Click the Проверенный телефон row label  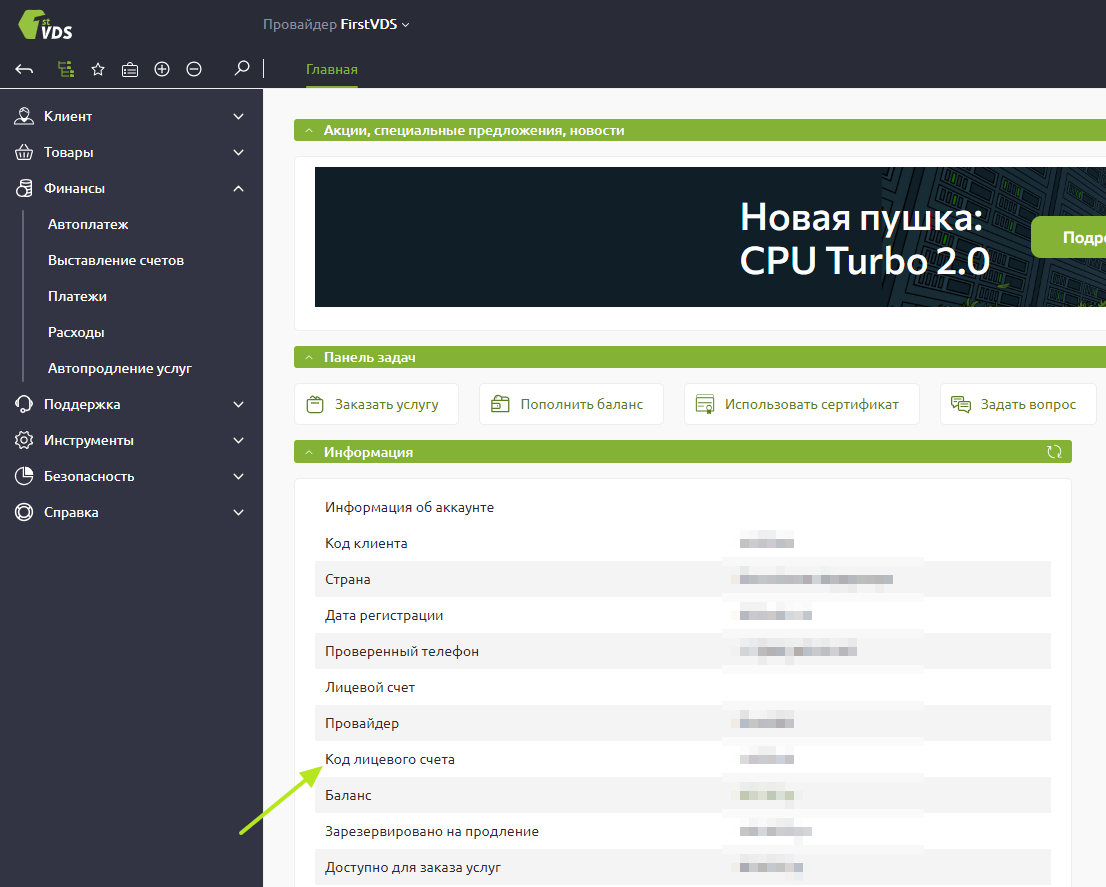click(402, 652)
